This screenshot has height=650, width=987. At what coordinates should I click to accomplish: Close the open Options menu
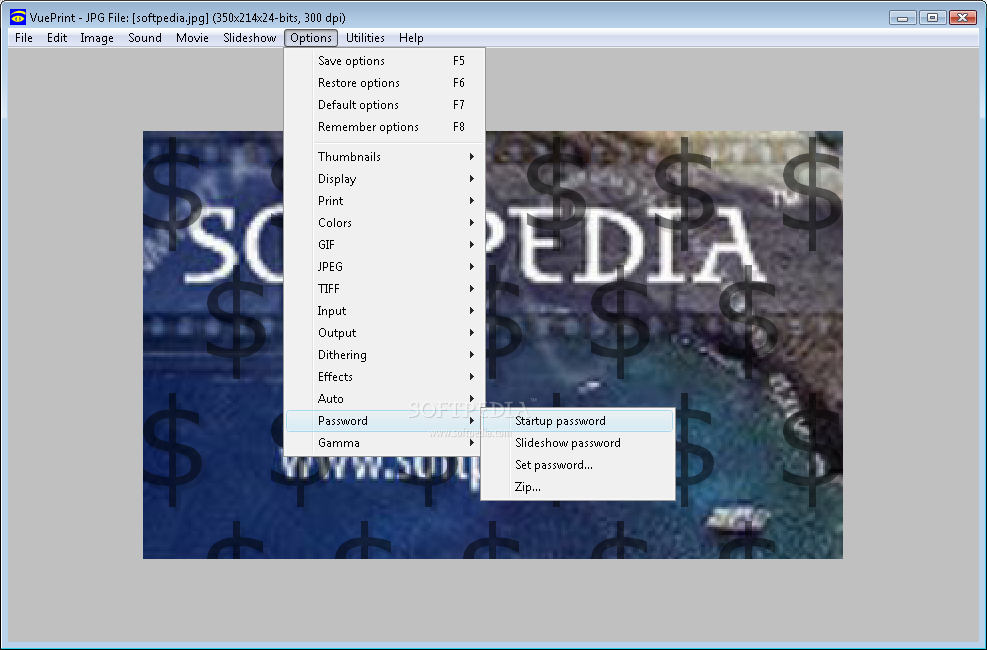pyautogui.click(x=311, y=38)
